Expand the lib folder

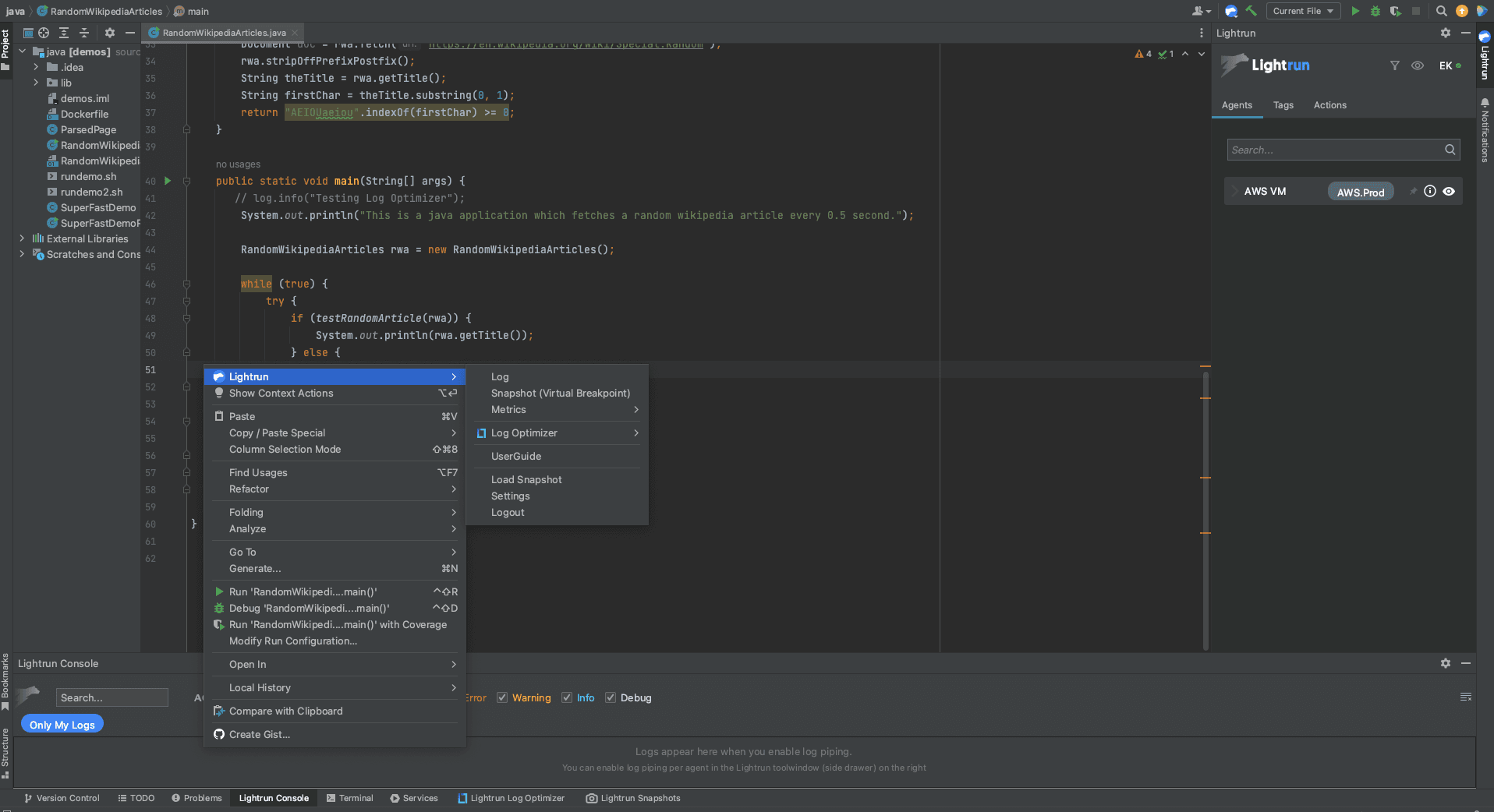tap(36, 83)
